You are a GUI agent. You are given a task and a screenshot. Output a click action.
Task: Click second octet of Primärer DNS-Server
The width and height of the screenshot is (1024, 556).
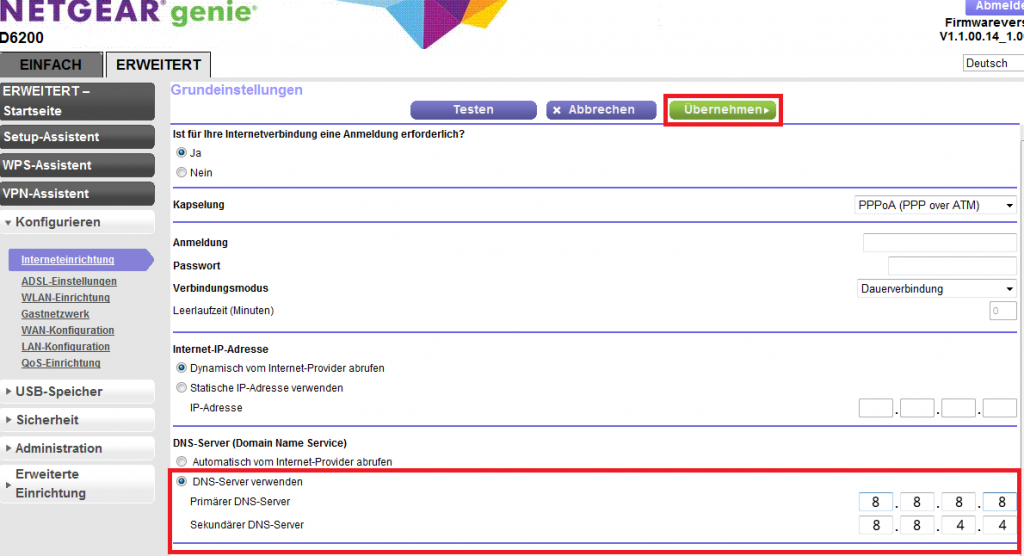[x=917, y=502]
